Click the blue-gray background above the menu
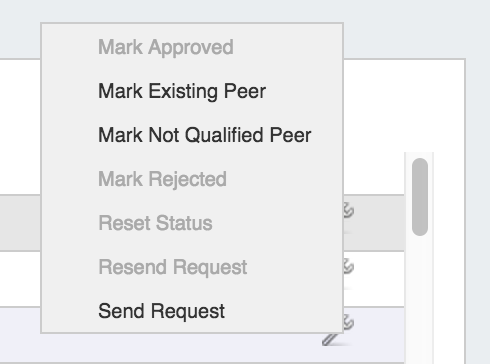 [x=192, y=11]
